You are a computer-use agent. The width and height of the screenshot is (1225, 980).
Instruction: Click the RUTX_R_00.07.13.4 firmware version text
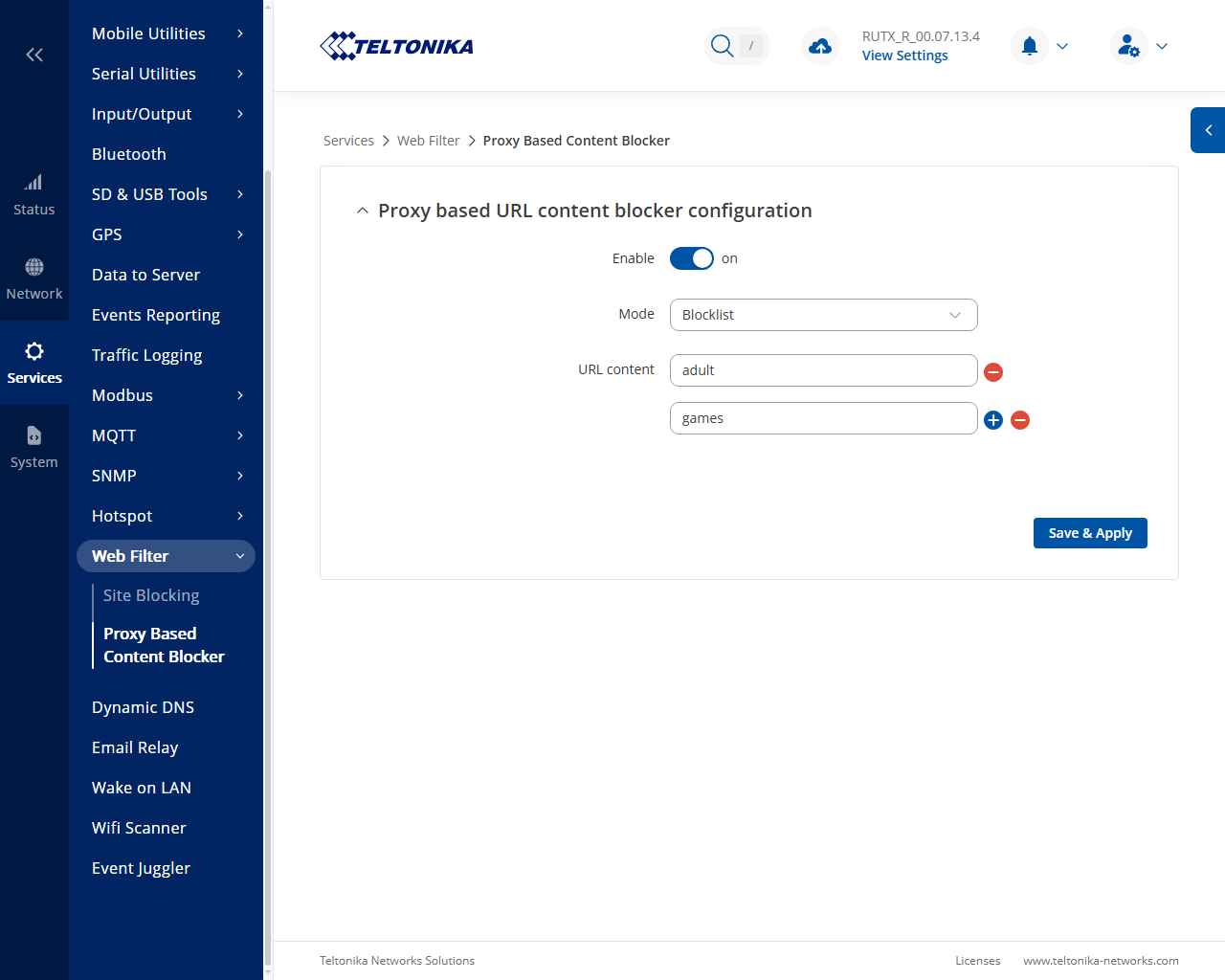pyautogui.click(x=921, y=36)
